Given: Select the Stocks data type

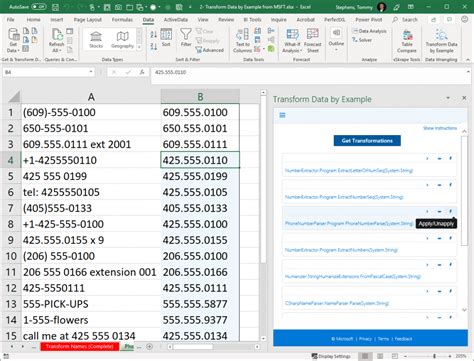Looking at the screenshot, I should coord(96,40).
